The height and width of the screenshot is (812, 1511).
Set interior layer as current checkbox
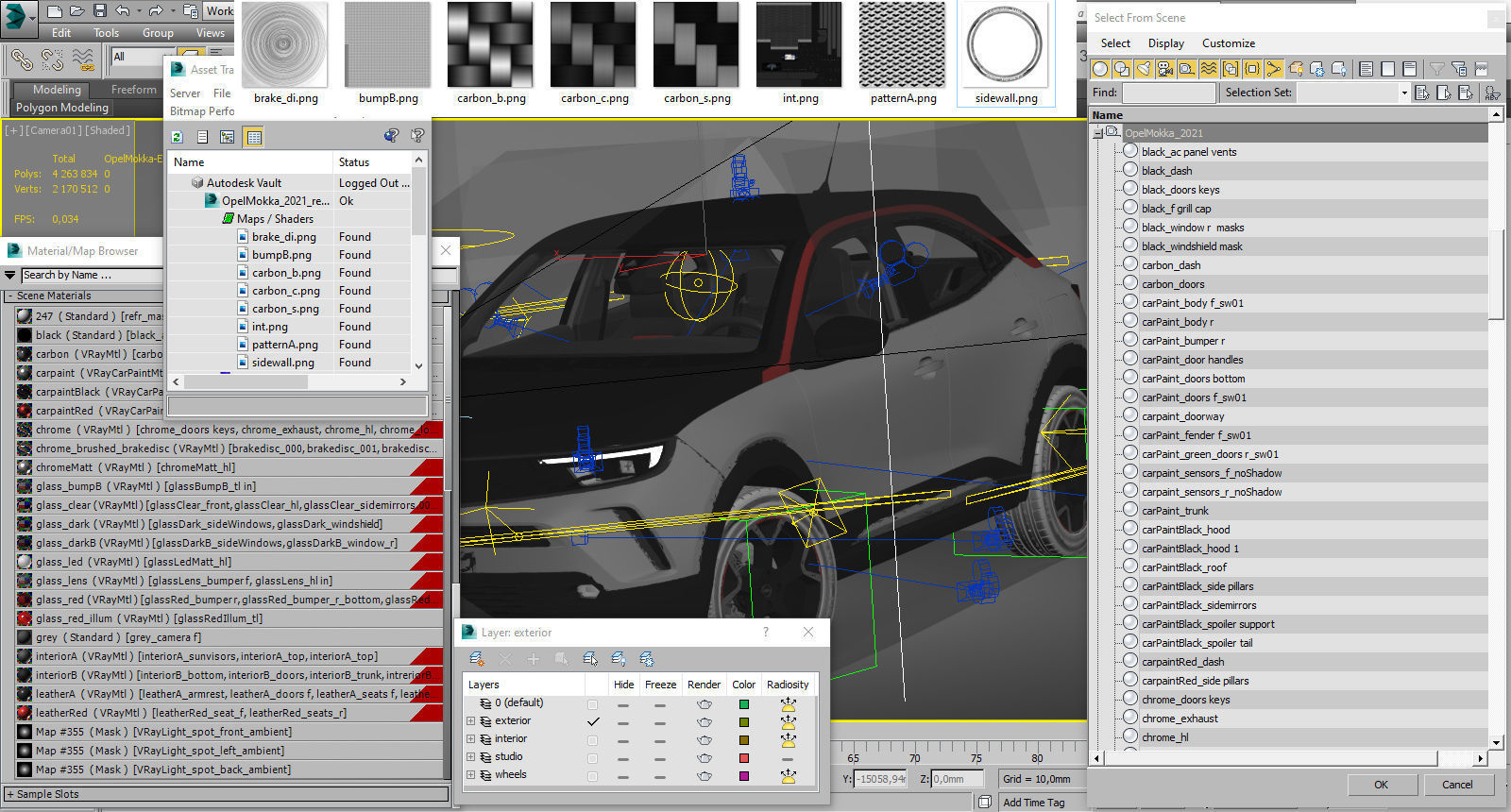[x=592, y=740]
